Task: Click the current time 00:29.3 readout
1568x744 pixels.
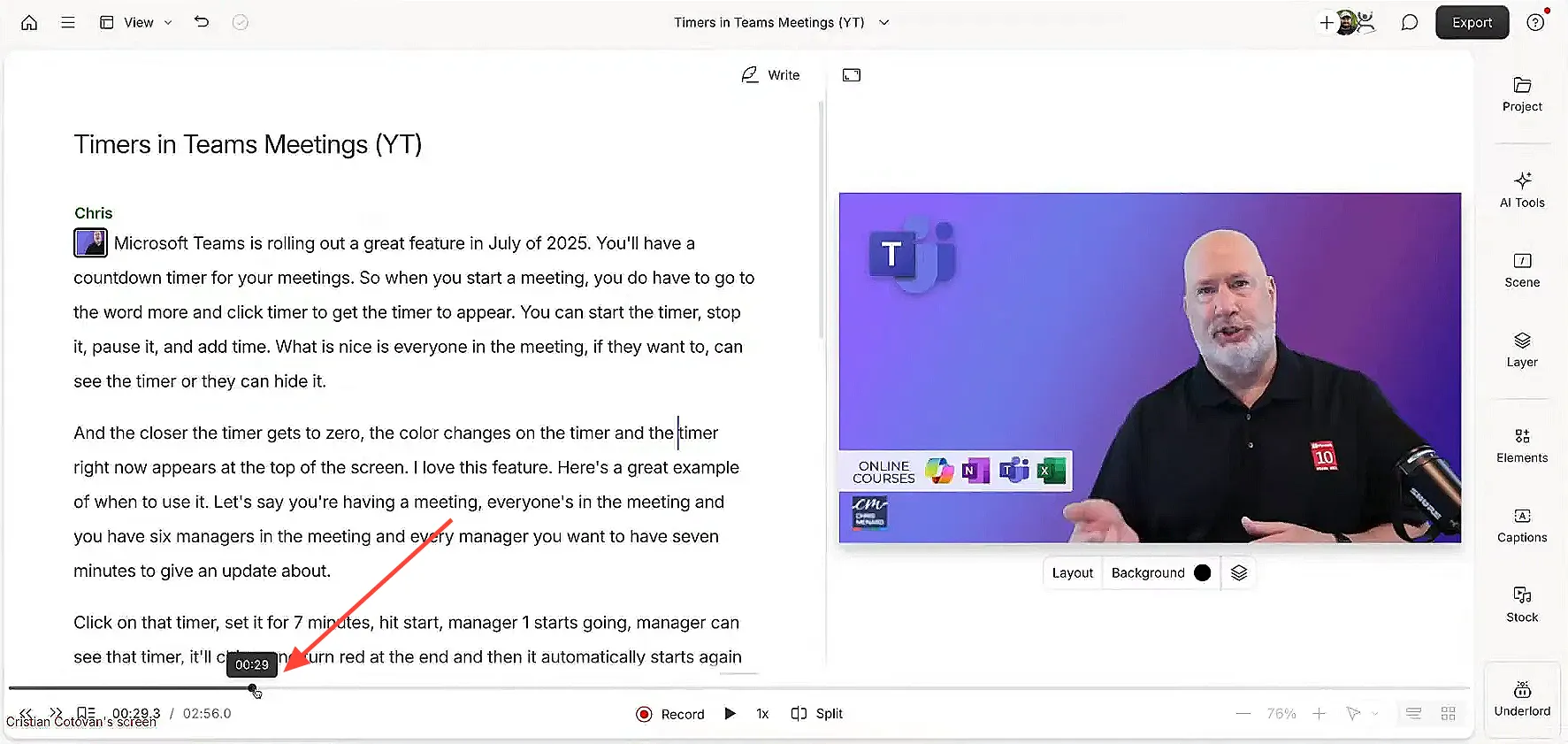Action: (136, 714)
